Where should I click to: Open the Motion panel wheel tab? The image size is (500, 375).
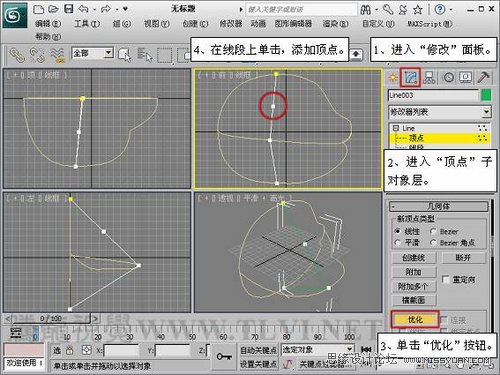[x=449, y=78]
